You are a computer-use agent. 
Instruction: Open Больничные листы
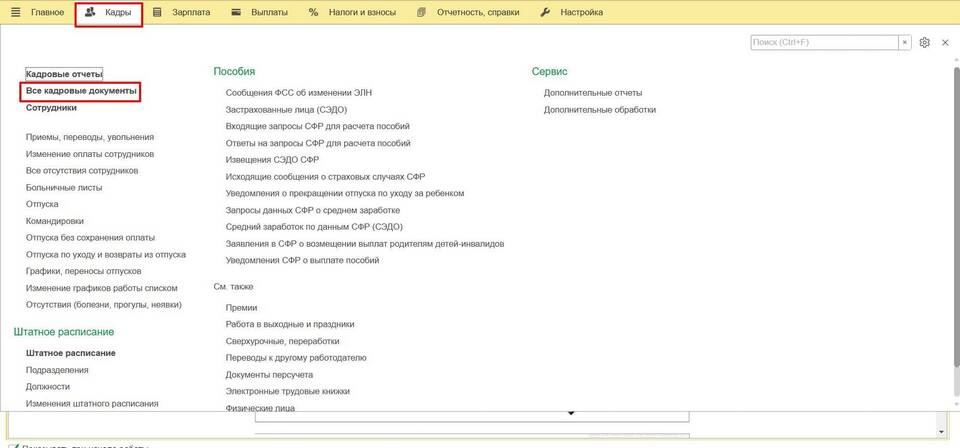(x=64, y=187)
